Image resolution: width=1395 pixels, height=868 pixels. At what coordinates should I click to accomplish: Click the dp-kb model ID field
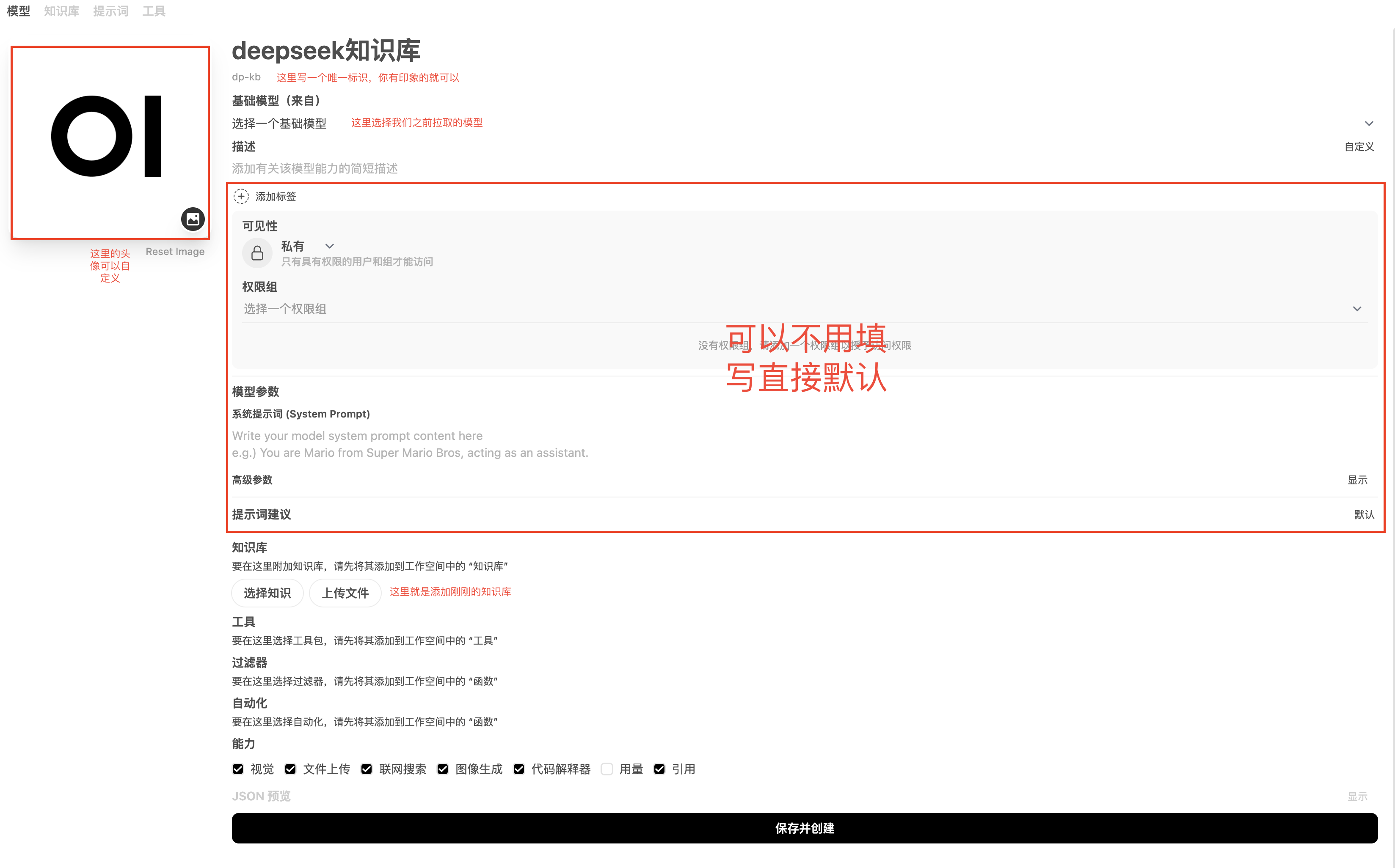coord(246,77)
